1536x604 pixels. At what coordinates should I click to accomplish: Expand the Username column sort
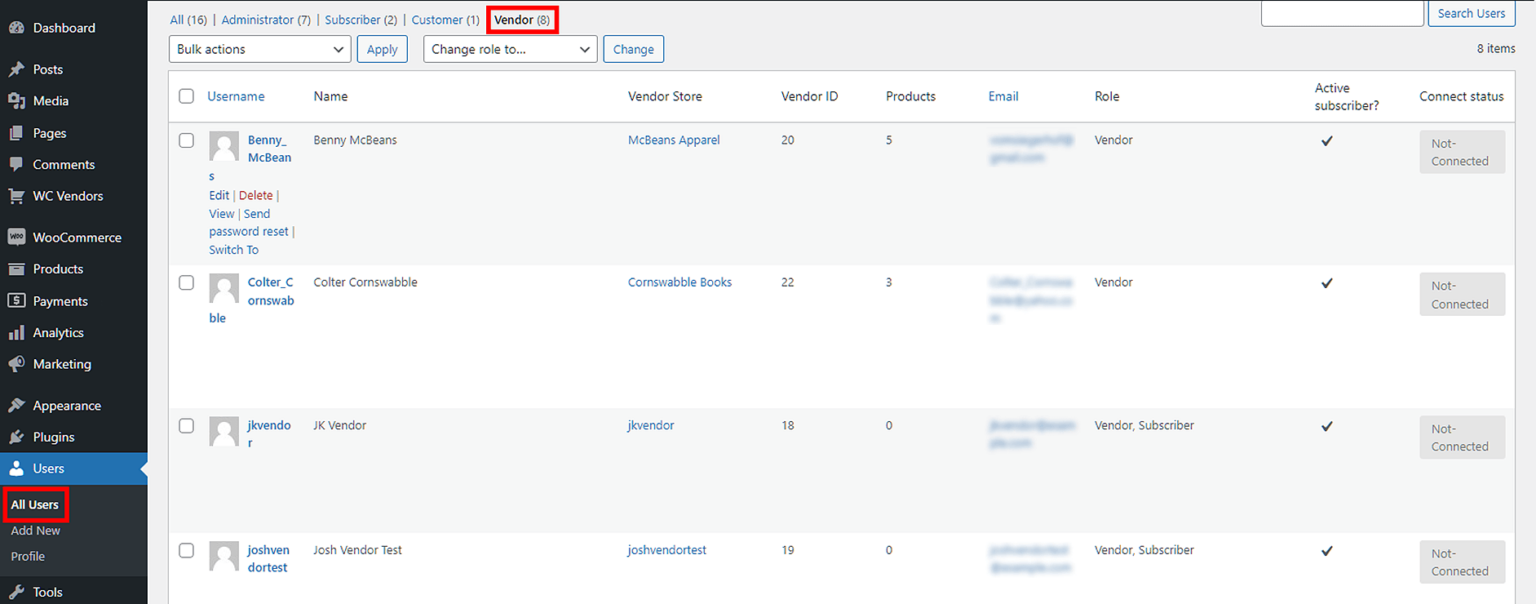[x=235, y=95]
